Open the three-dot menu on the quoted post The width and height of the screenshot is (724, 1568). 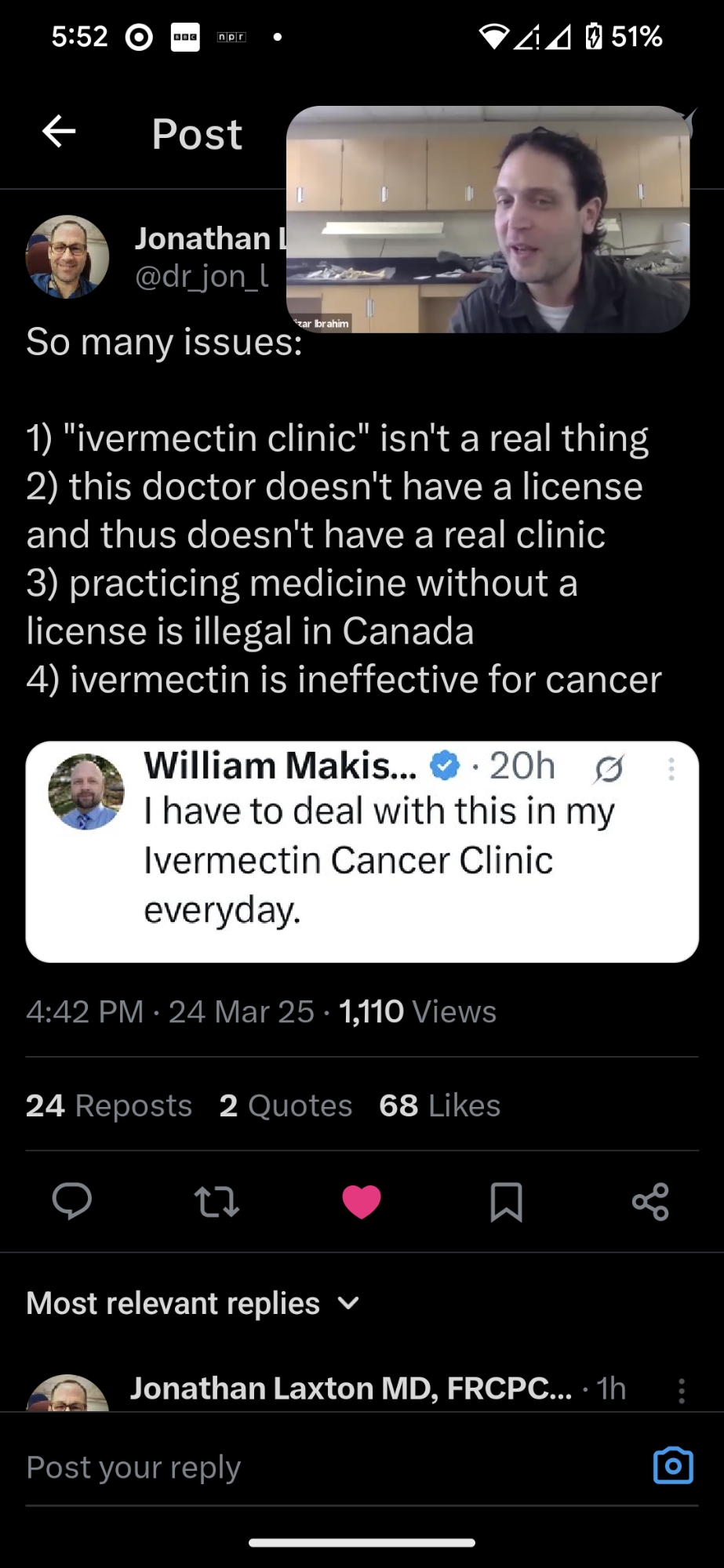pos(671,769)
